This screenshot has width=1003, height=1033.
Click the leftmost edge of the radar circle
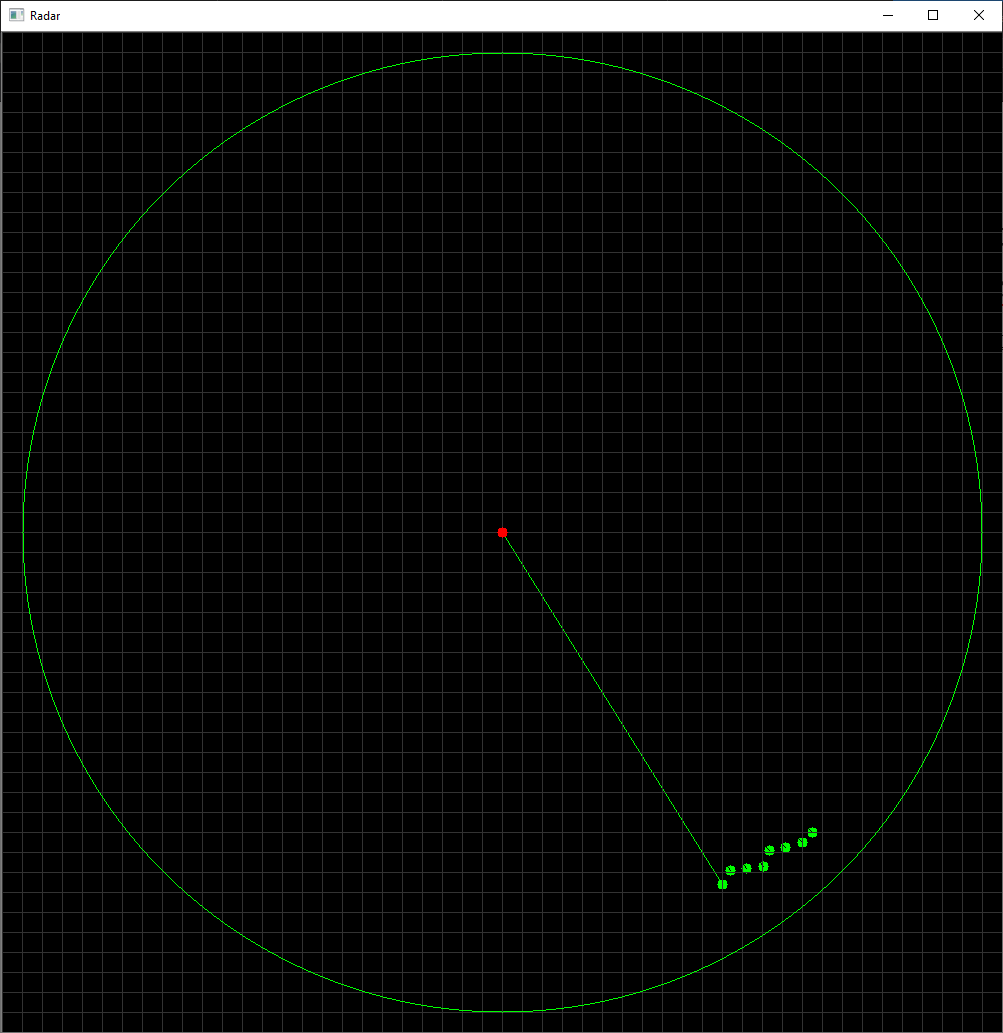[x=22, y=532]
